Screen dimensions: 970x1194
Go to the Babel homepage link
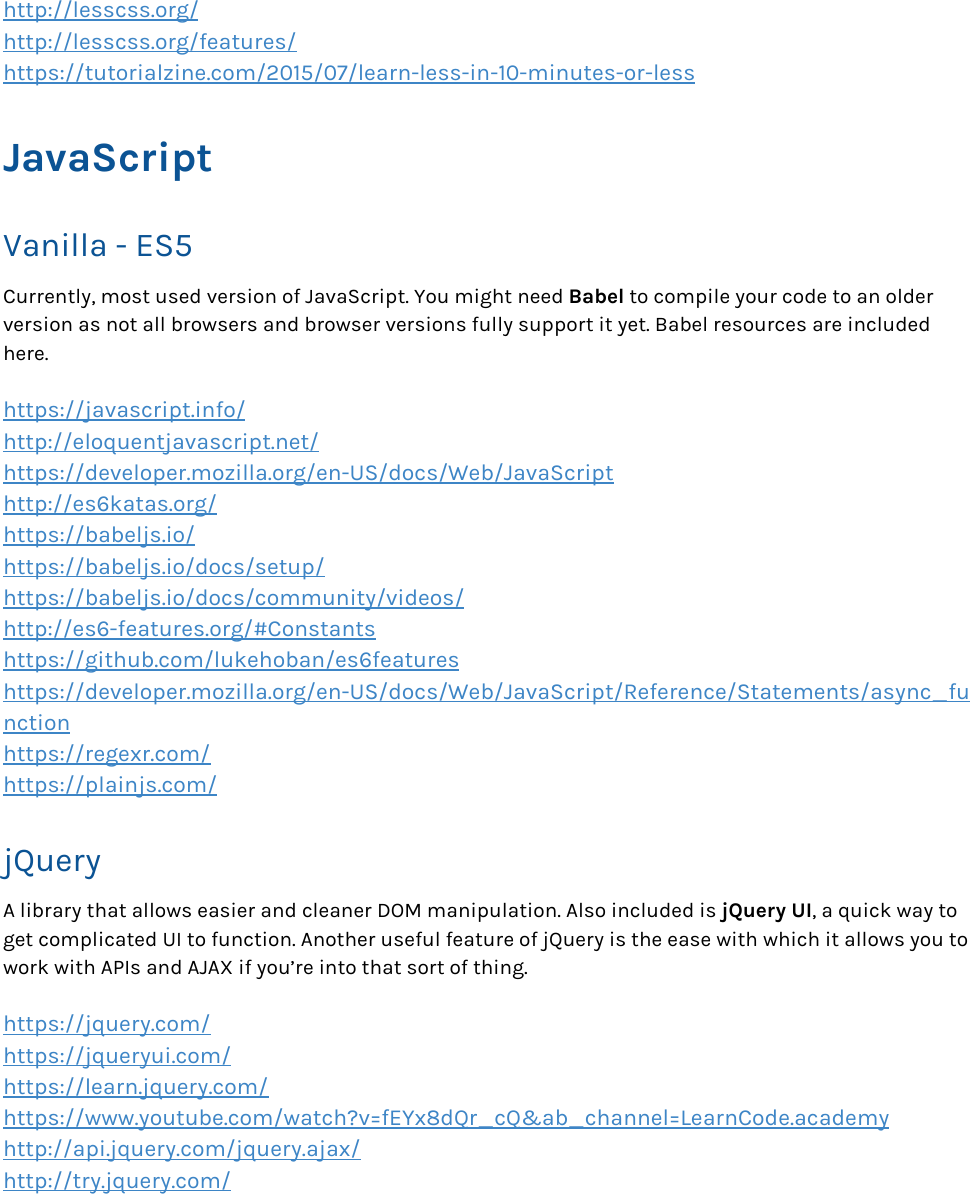point(99,535)
